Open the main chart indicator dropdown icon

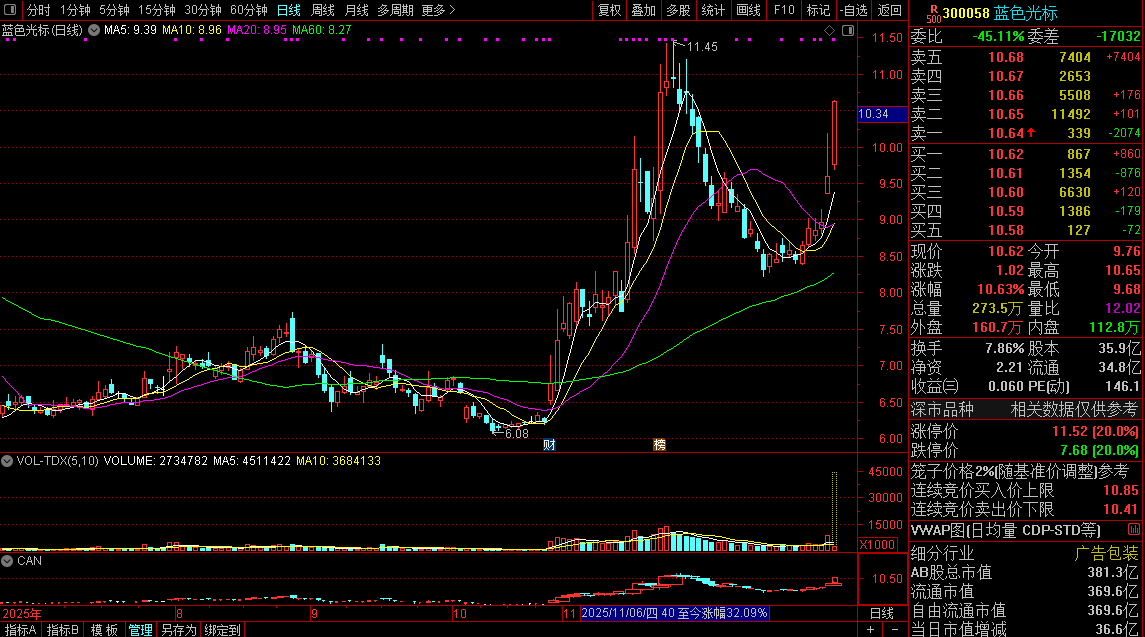pos(93,30)
